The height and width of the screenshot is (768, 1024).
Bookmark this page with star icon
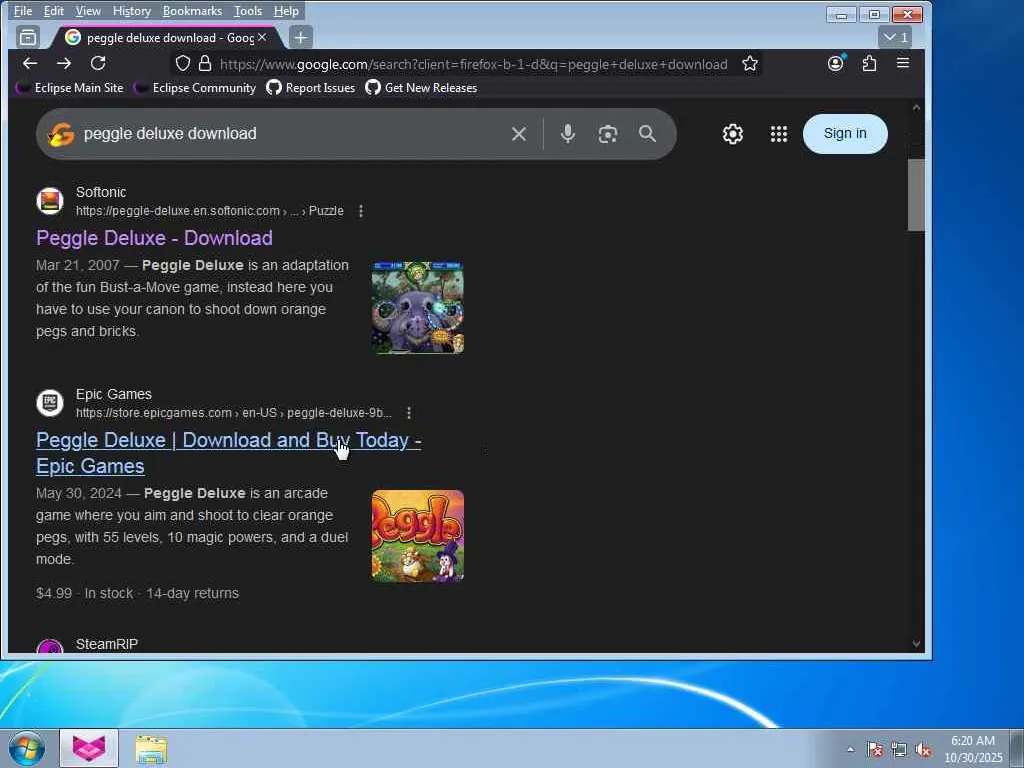tap(750, 63)
